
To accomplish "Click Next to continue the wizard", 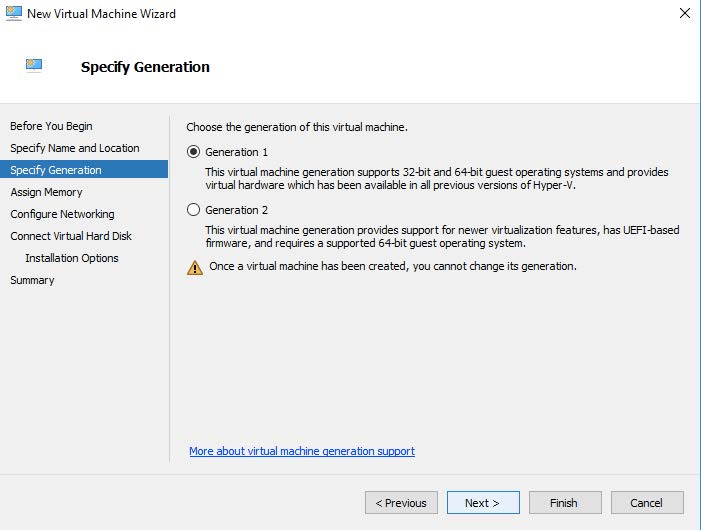I will (x=482, y=503).
